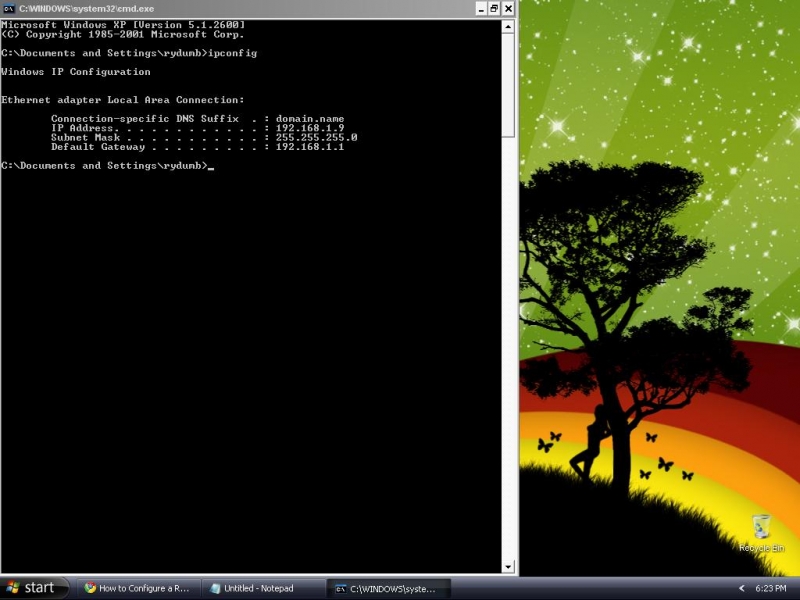
Task: Click the command prompt icon in the taskbar
Action: 341,588
